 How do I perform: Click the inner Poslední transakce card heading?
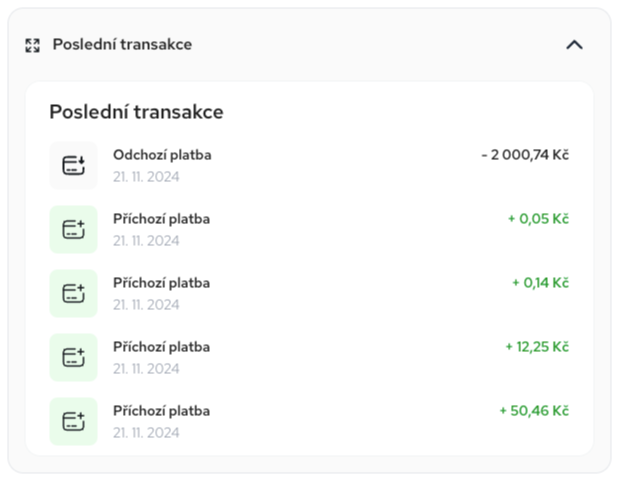click(x=137, y=112)
